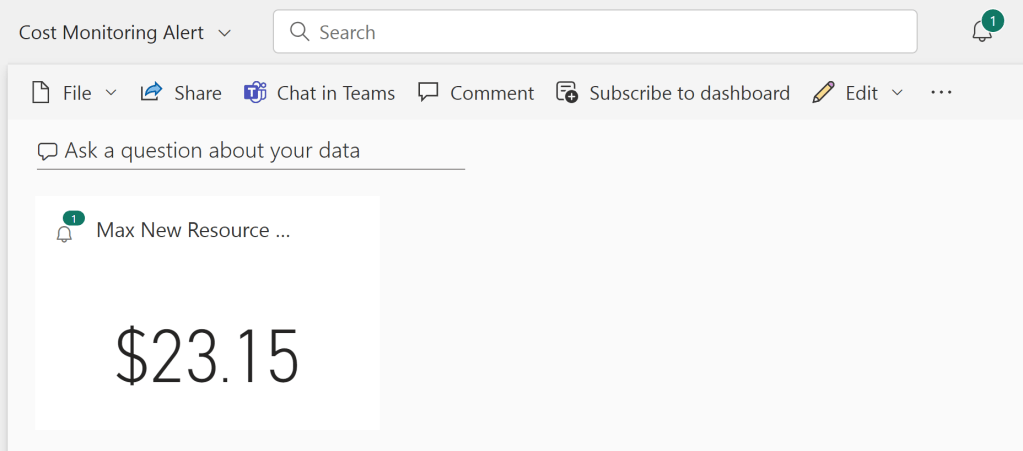This screenshot has height=451, width=1023.
Task: Click the Chat in Teams label
Action: coord(335,93)
